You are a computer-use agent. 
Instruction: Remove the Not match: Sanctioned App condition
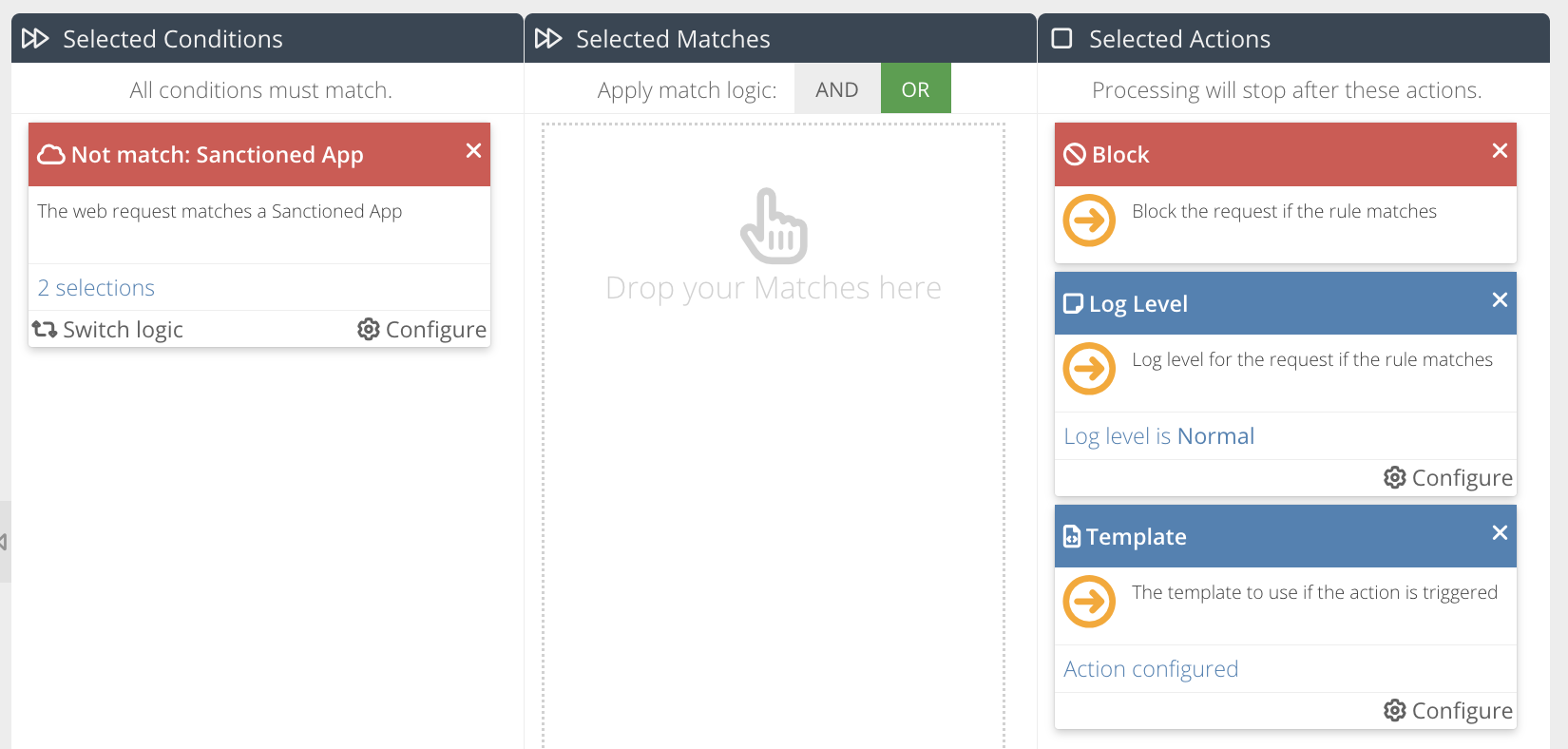pyautogui.click(x=473, y=151)
